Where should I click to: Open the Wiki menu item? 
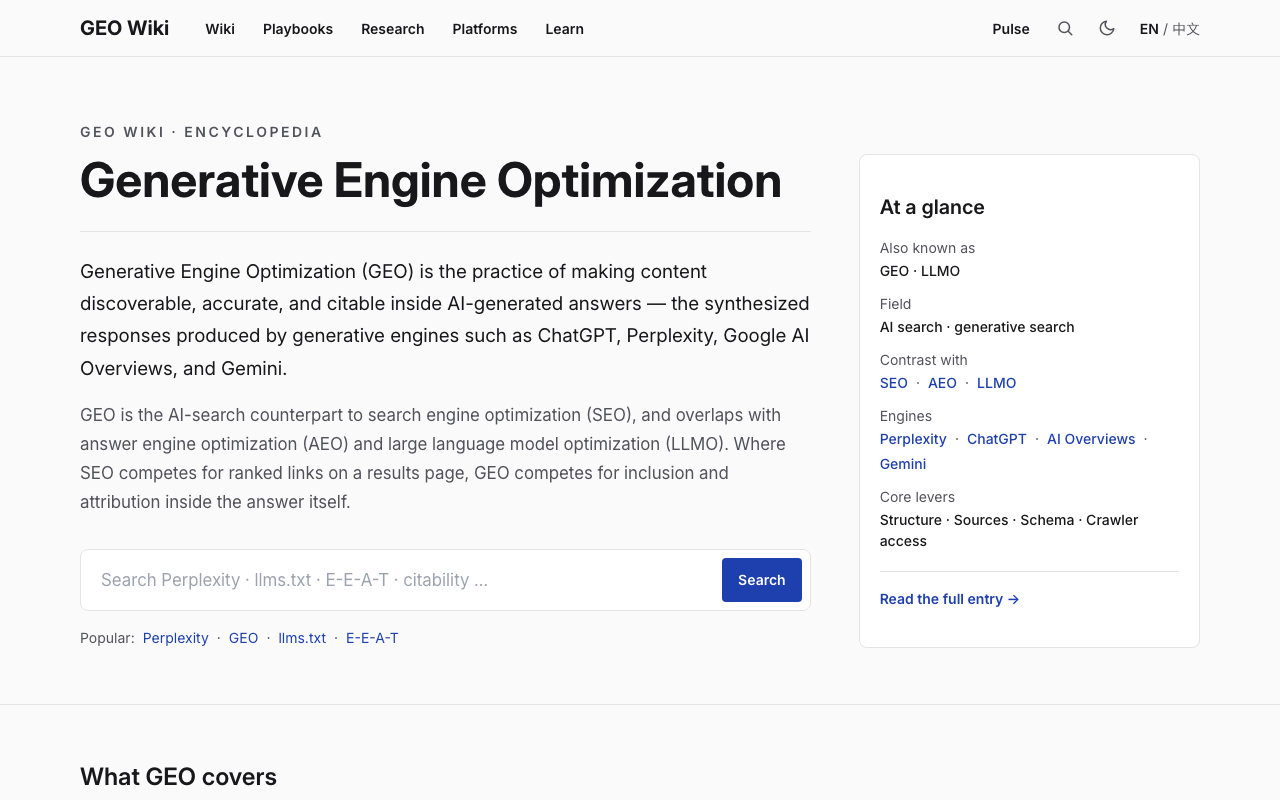point(220,29)
